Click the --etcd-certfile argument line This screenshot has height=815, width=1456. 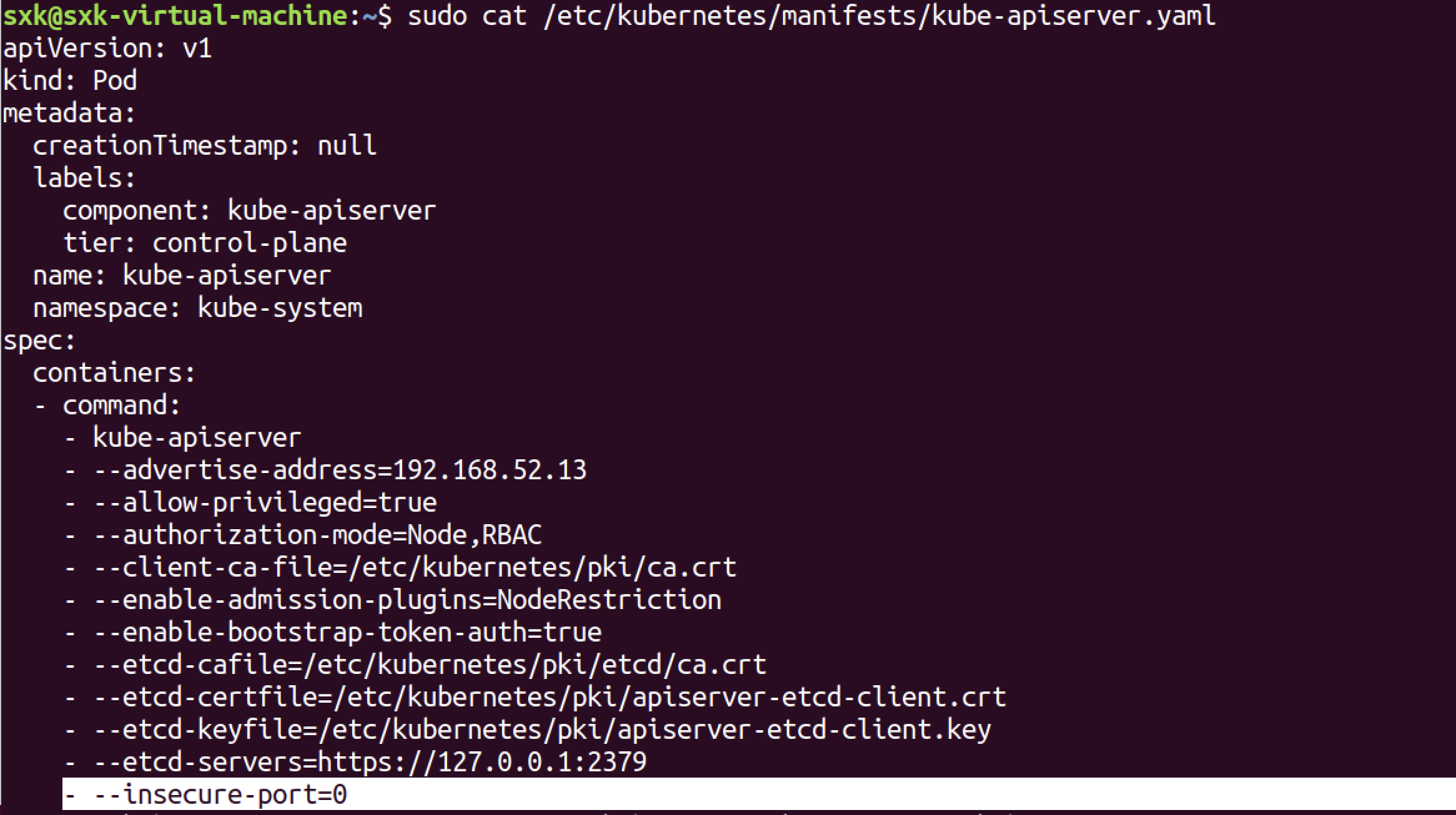[549, 698]
